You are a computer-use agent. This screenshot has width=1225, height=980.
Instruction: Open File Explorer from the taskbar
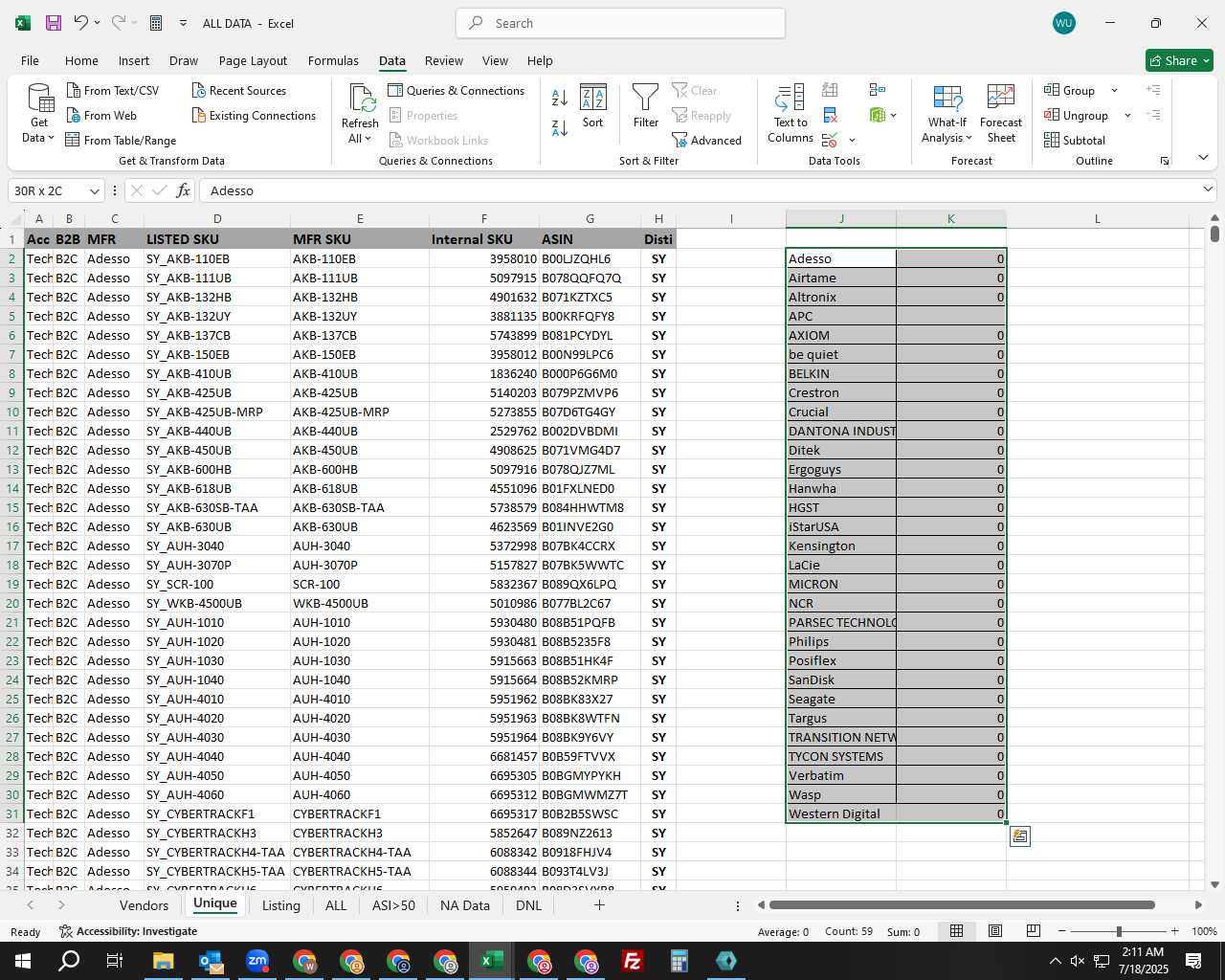point(163,961)
